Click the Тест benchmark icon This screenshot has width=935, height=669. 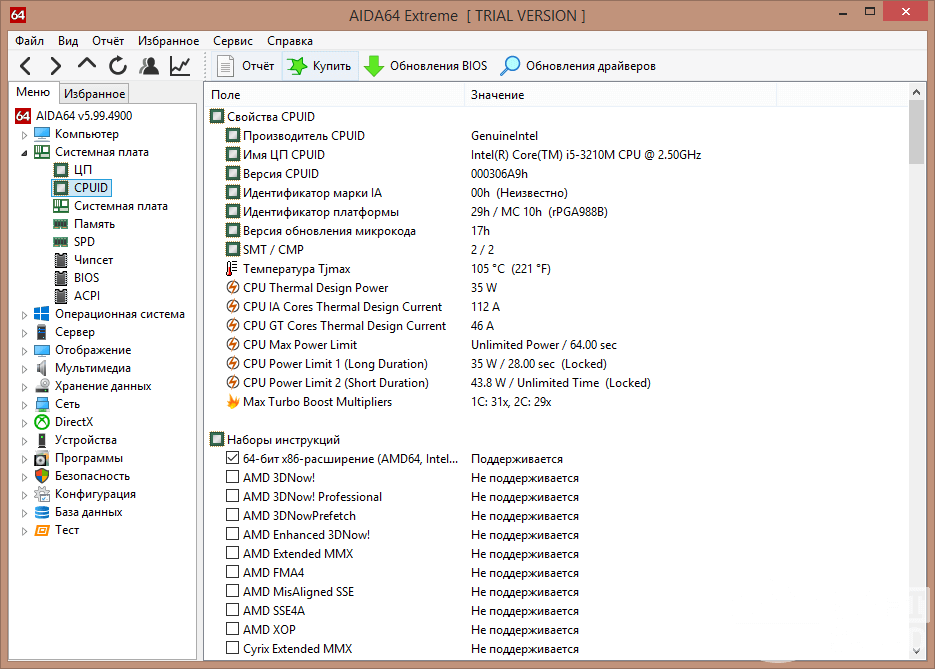point(42,530)
